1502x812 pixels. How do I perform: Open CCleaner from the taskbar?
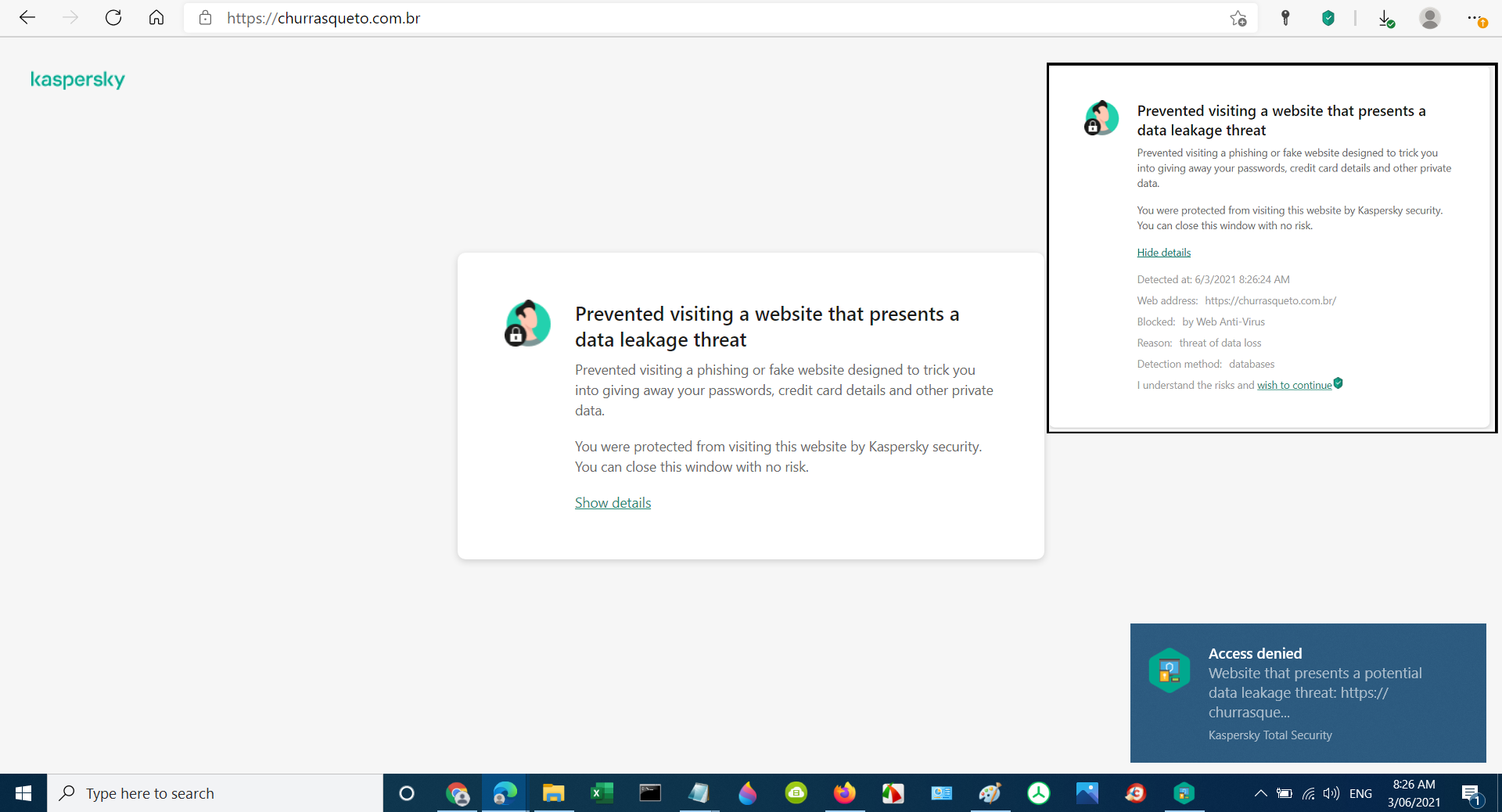coord(1135,793)
